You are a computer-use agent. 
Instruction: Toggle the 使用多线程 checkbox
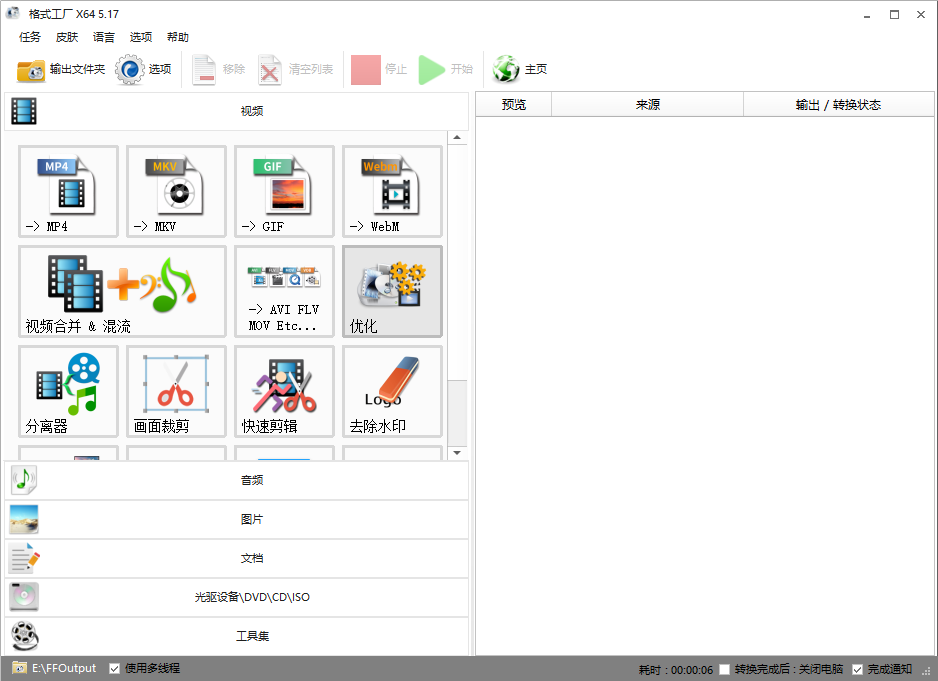click(x=115, y=668)
